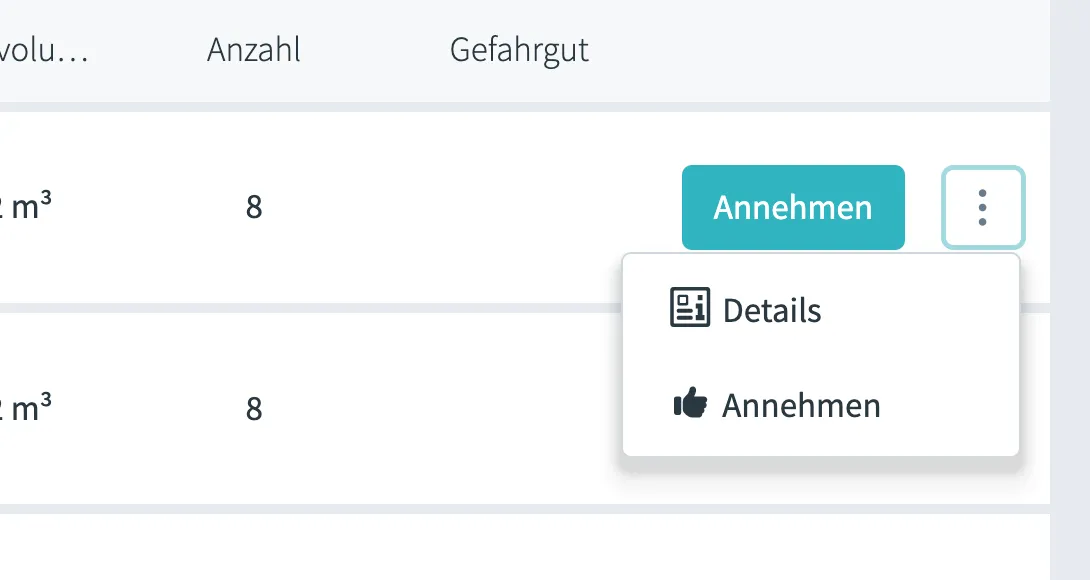Select "Details" from the context menu
Screen dimensions: 1090x580
[x=770, y=309]
